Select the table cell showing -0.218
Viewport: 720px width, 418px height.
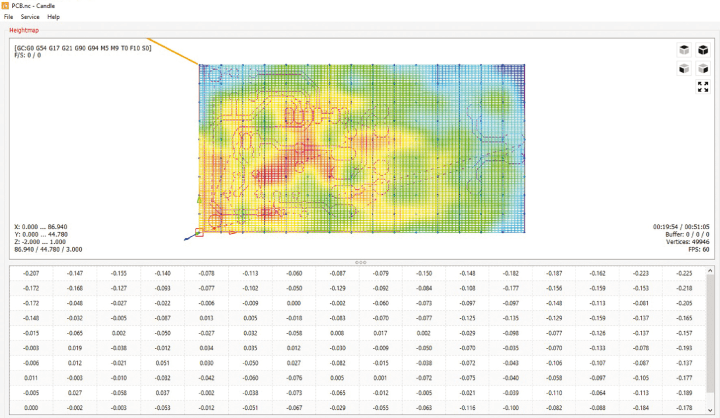(684, 288)
